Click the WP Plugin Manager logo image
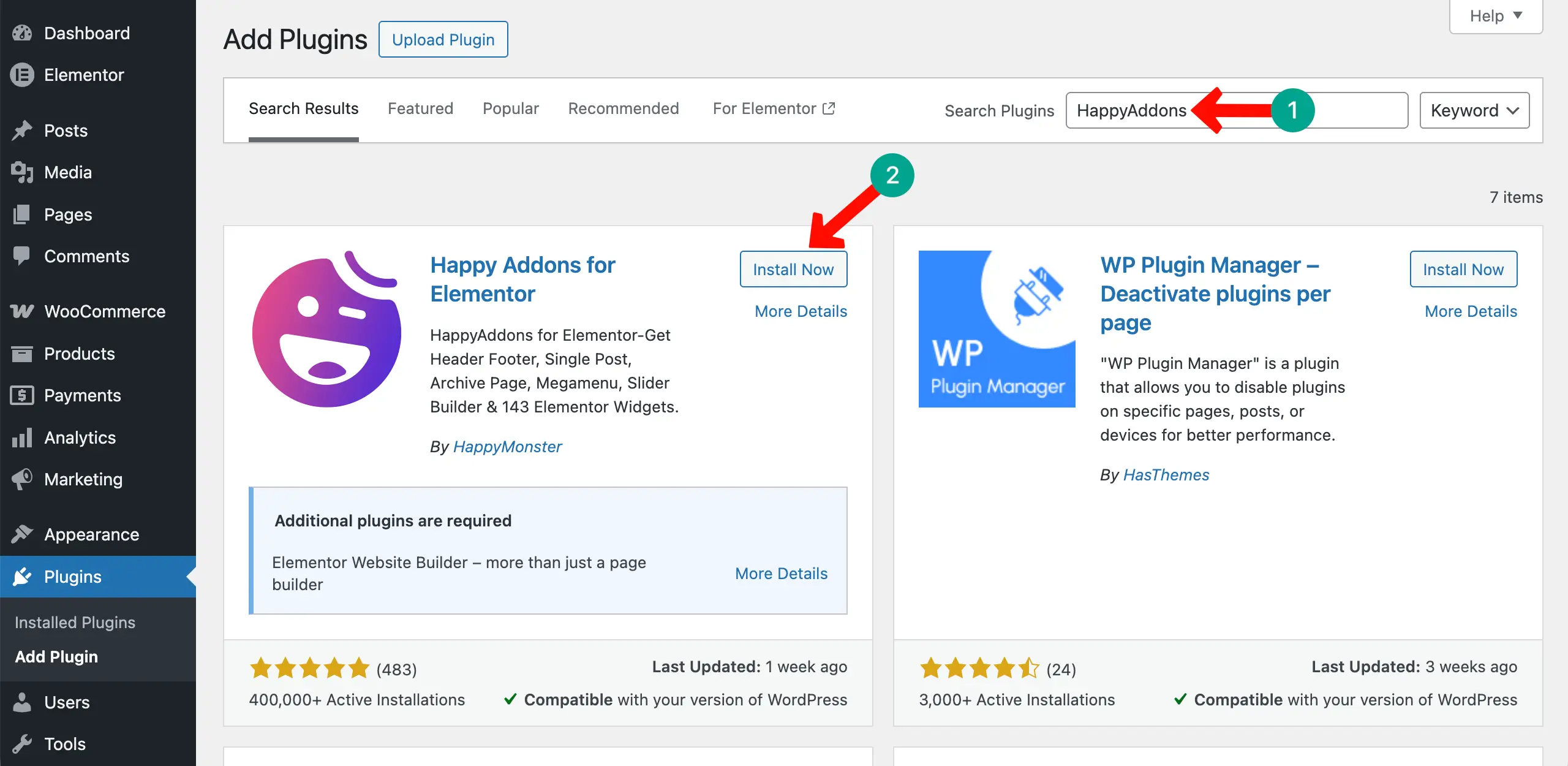This screenshot has height=766, width=1568. point(997,329)
